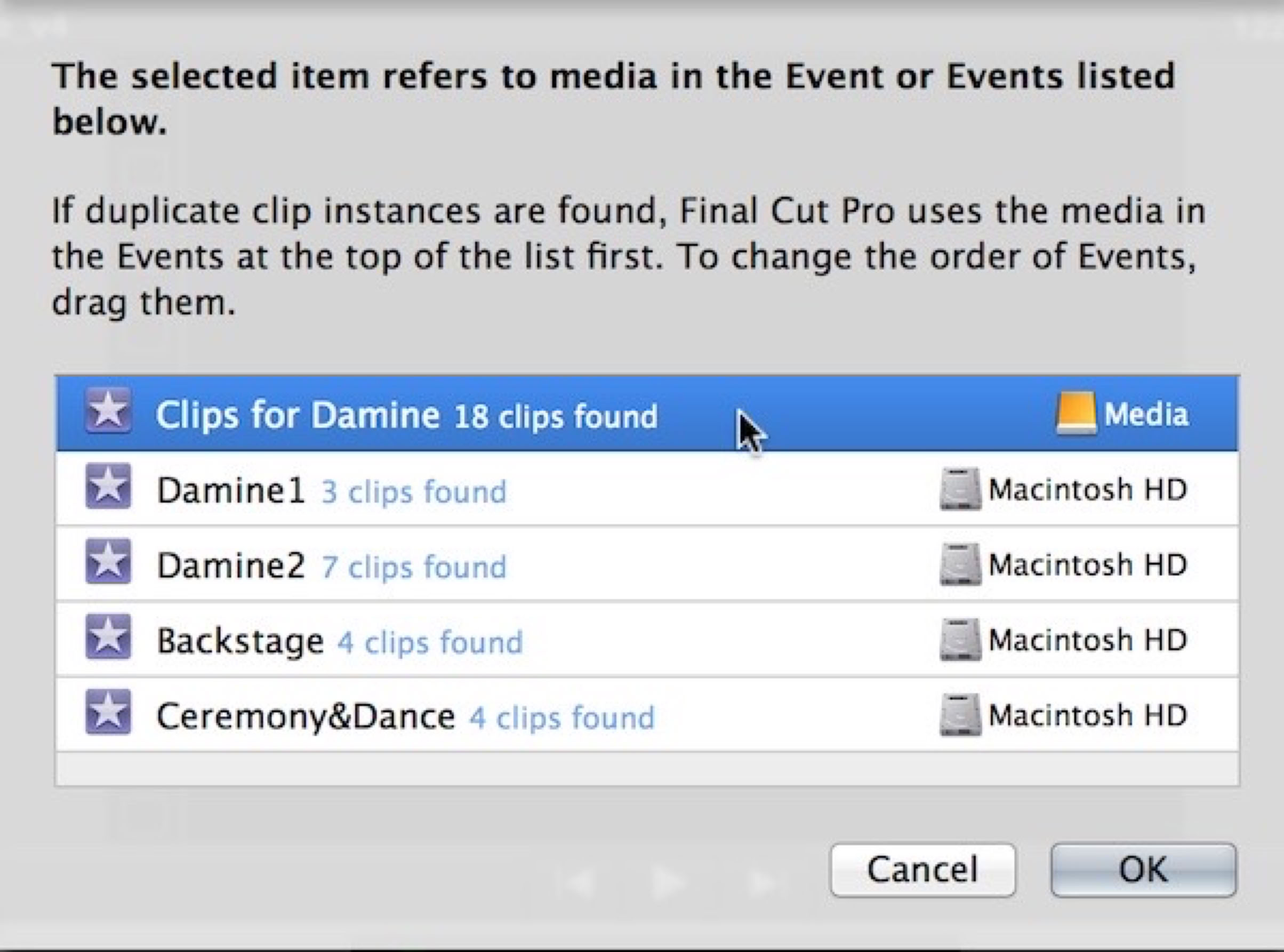This screenshot has height=952, width=1284.
Task: Click the Backstage event star icon
Action: coord(108,638)
